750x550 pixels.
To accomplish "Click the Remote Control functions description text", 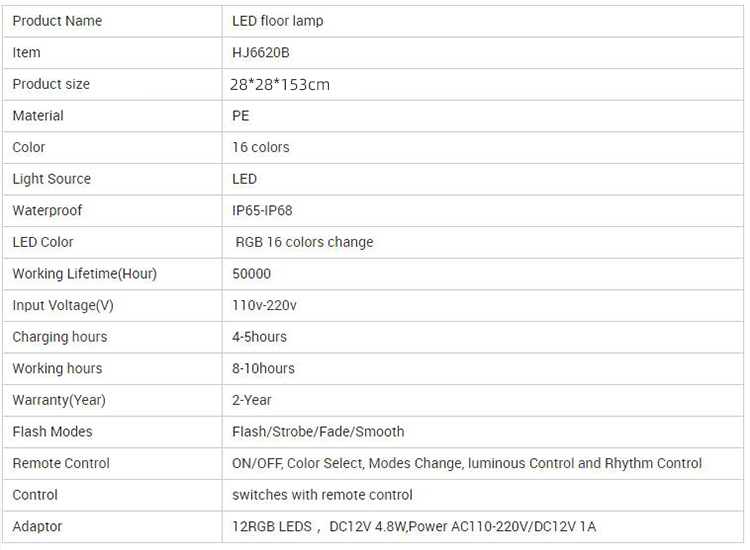I will pyautogui.click(x=467, y=463).
